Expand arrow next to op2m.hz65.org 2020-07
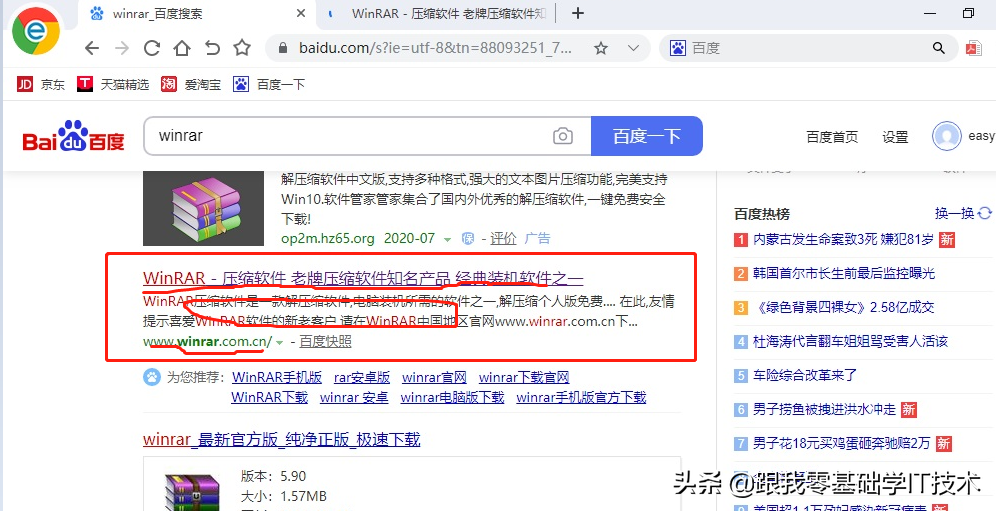 click(x=448, y=240)
